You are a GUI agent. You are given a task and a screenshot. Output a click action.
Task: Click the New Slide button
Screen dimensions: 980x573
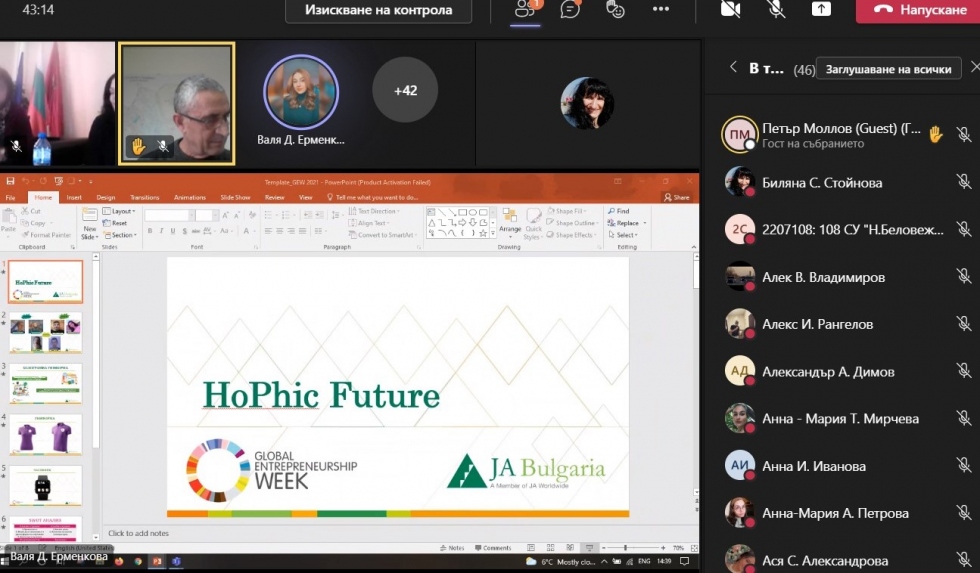[89, 224]
